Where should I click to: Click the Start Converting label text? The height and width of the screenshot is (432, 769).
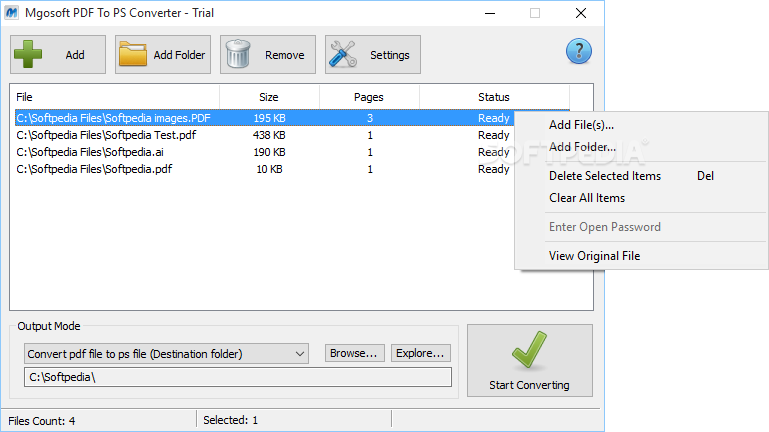[x=529, y=385]
